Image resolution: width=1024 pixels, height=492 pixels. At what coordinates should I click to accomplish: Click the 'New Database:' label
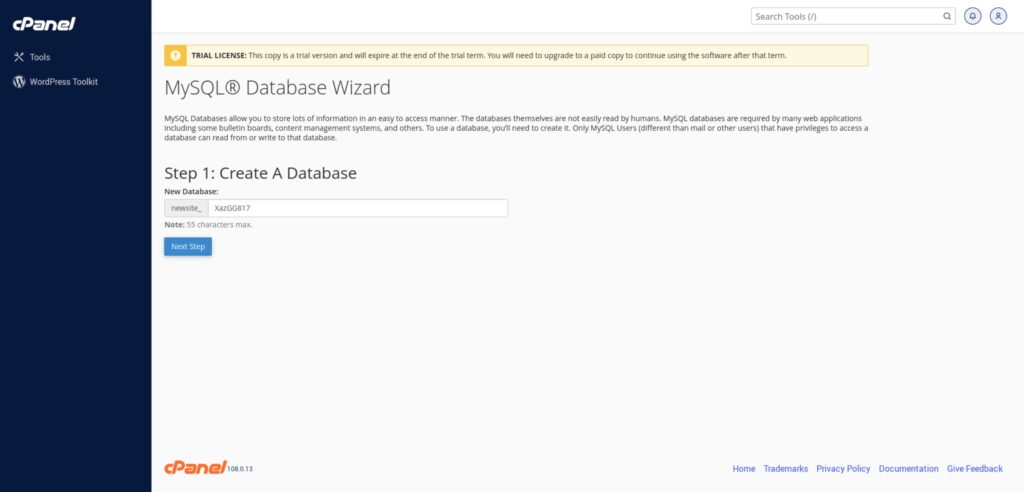191,192
